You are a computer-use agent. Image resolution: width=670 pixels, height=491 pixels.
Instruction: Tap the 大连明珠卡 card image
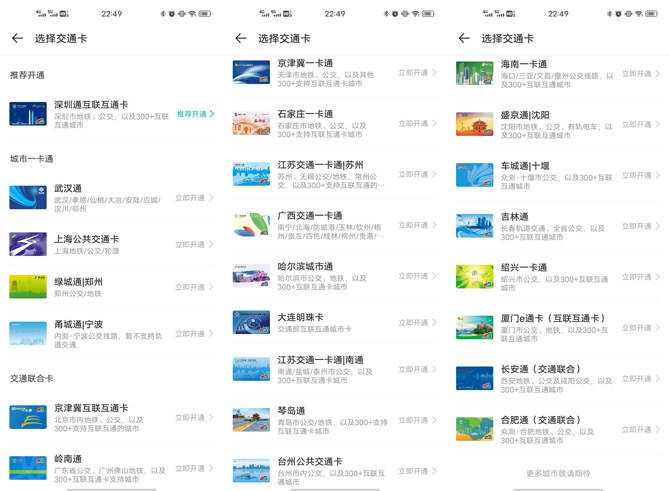pos(251,322)
